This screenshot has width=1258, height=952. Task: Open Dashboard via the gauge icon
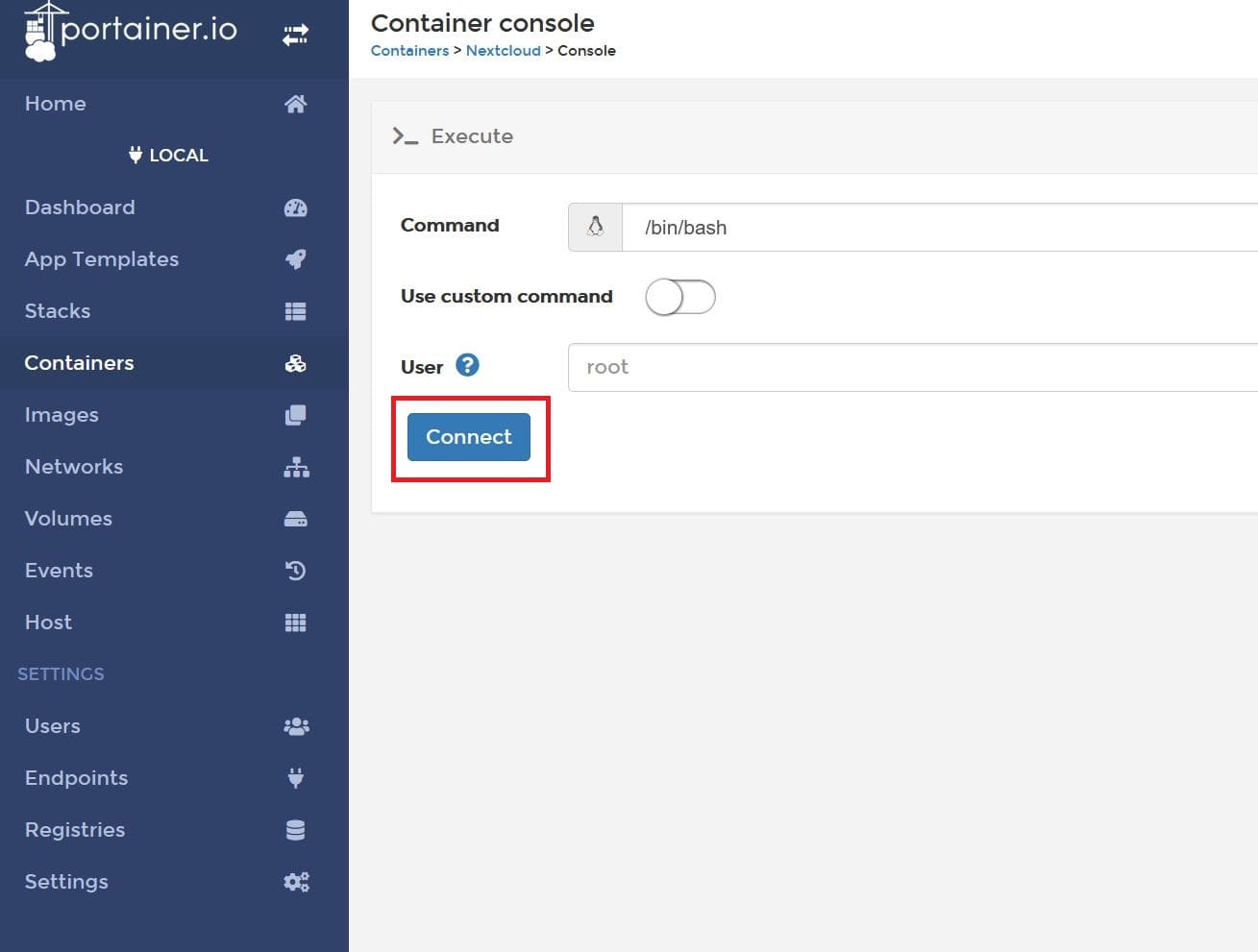tap(295, 207)
